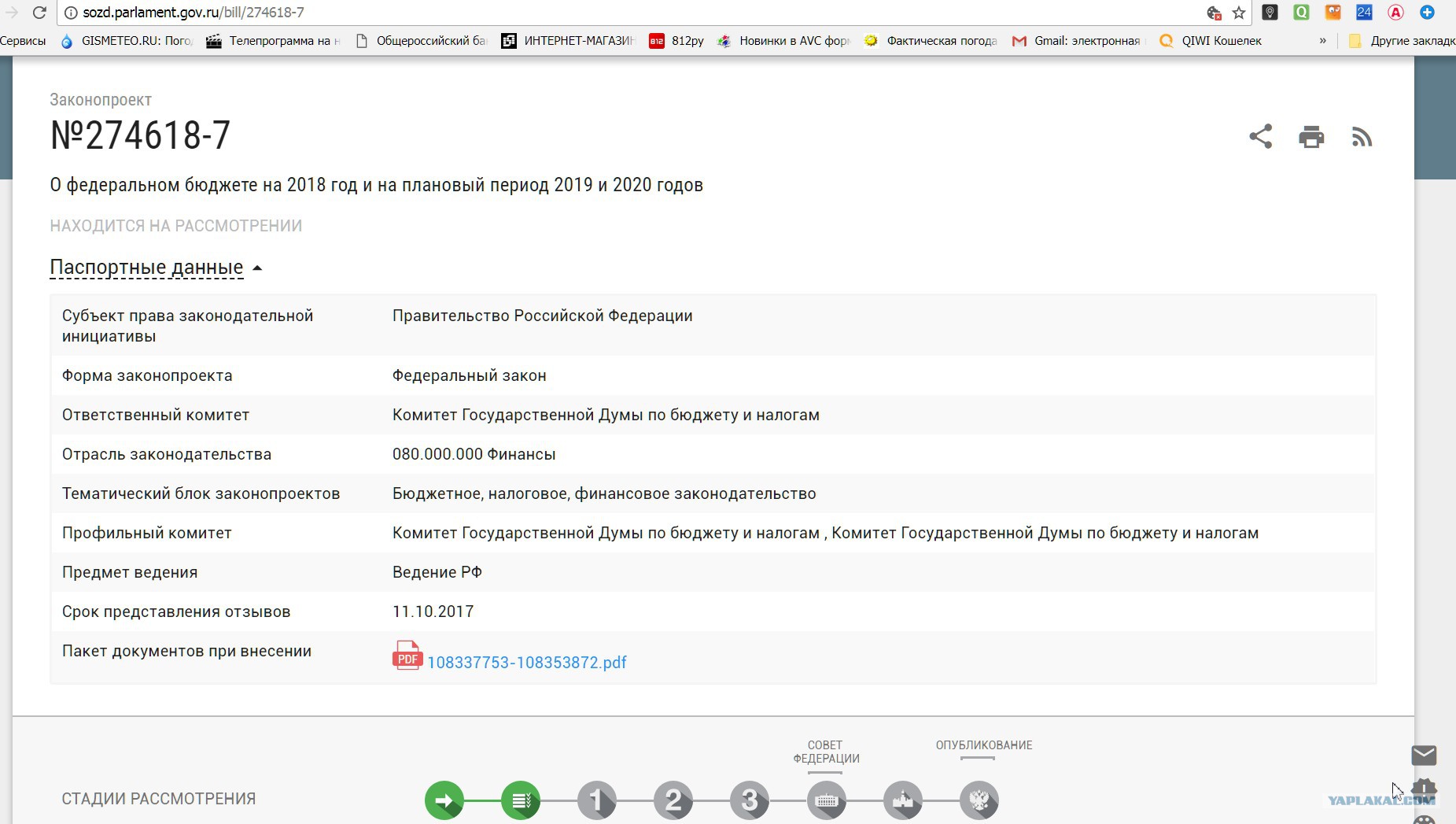
Task: Bookmark page with the star icon
Action: point(1239,13)
